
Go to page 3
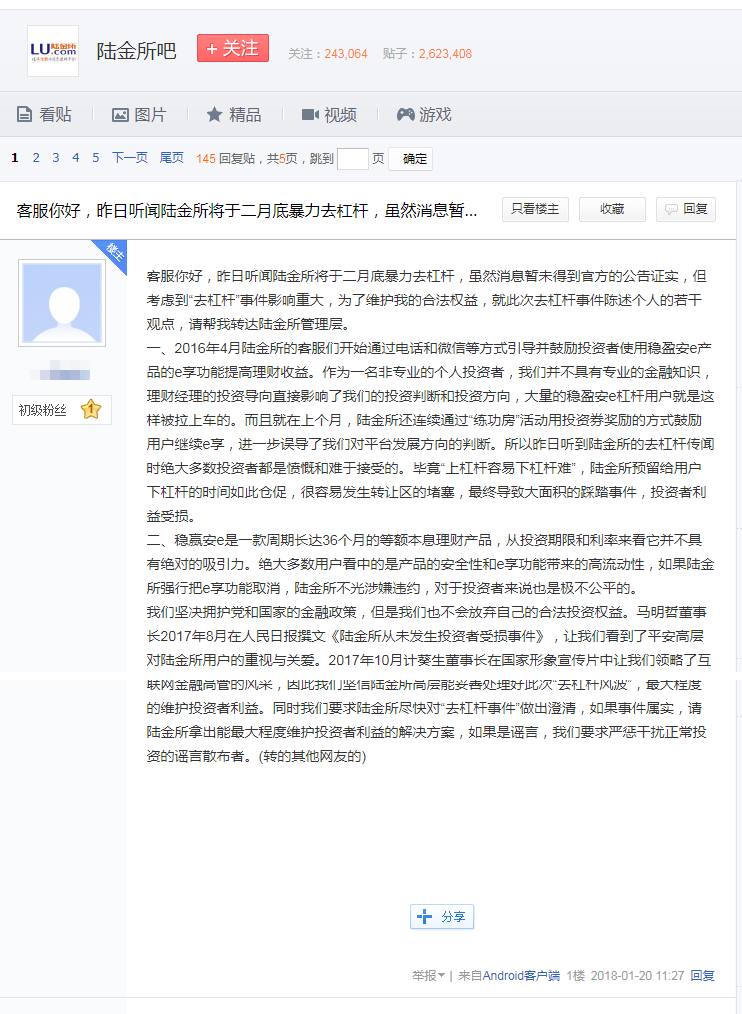[x=56, y=158]
